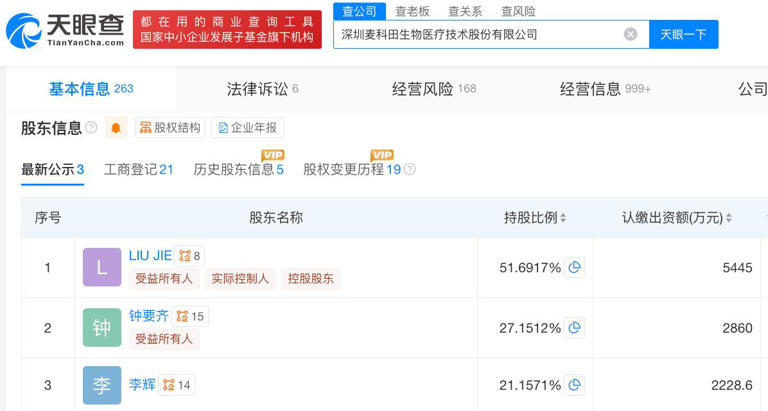Screen dimensions: 768x411
Task: Click the TianYanCha logo
Action: click(62, 30)
